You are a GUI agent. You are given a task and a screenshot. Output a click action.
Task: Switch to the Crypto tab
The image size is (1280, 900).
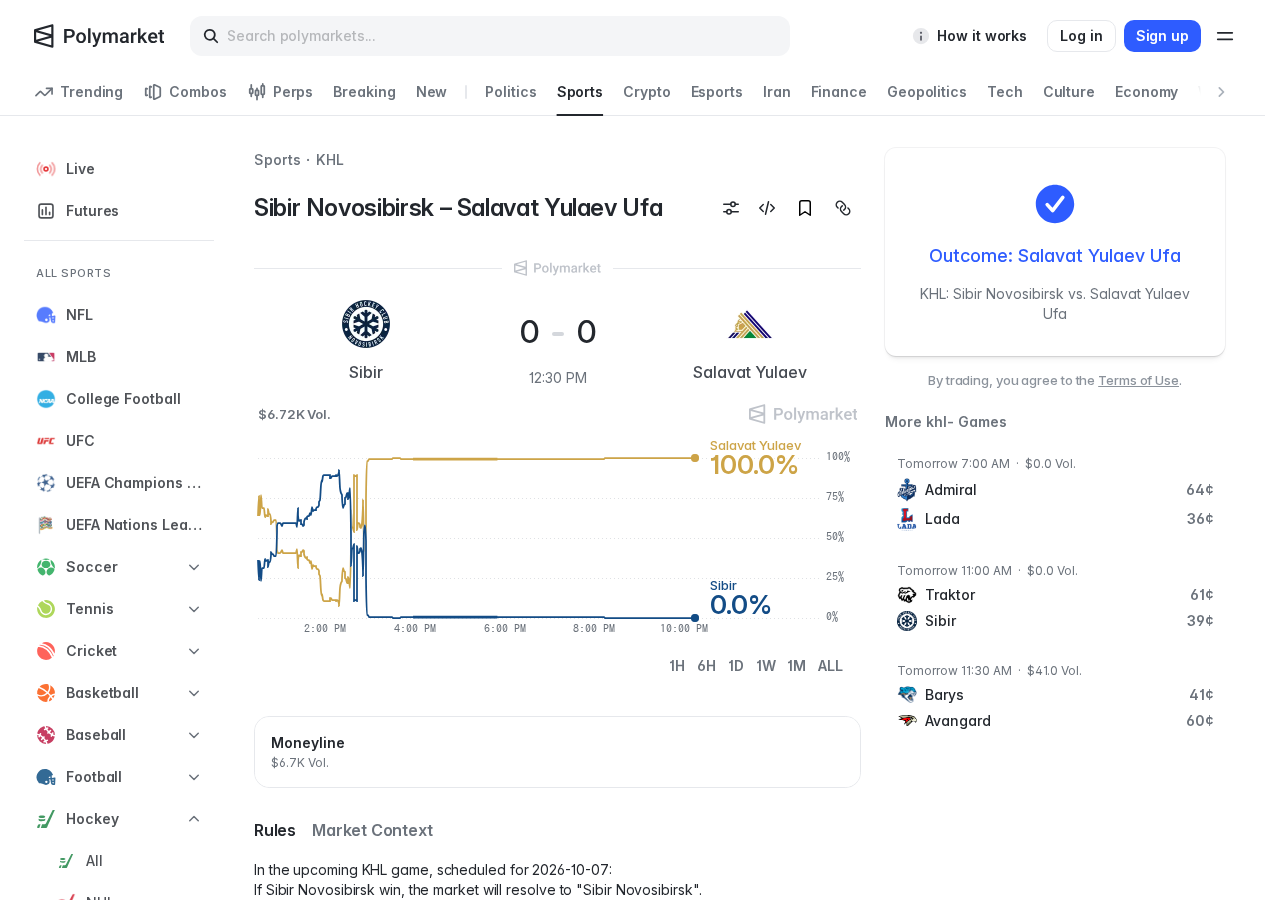point(647,92)
